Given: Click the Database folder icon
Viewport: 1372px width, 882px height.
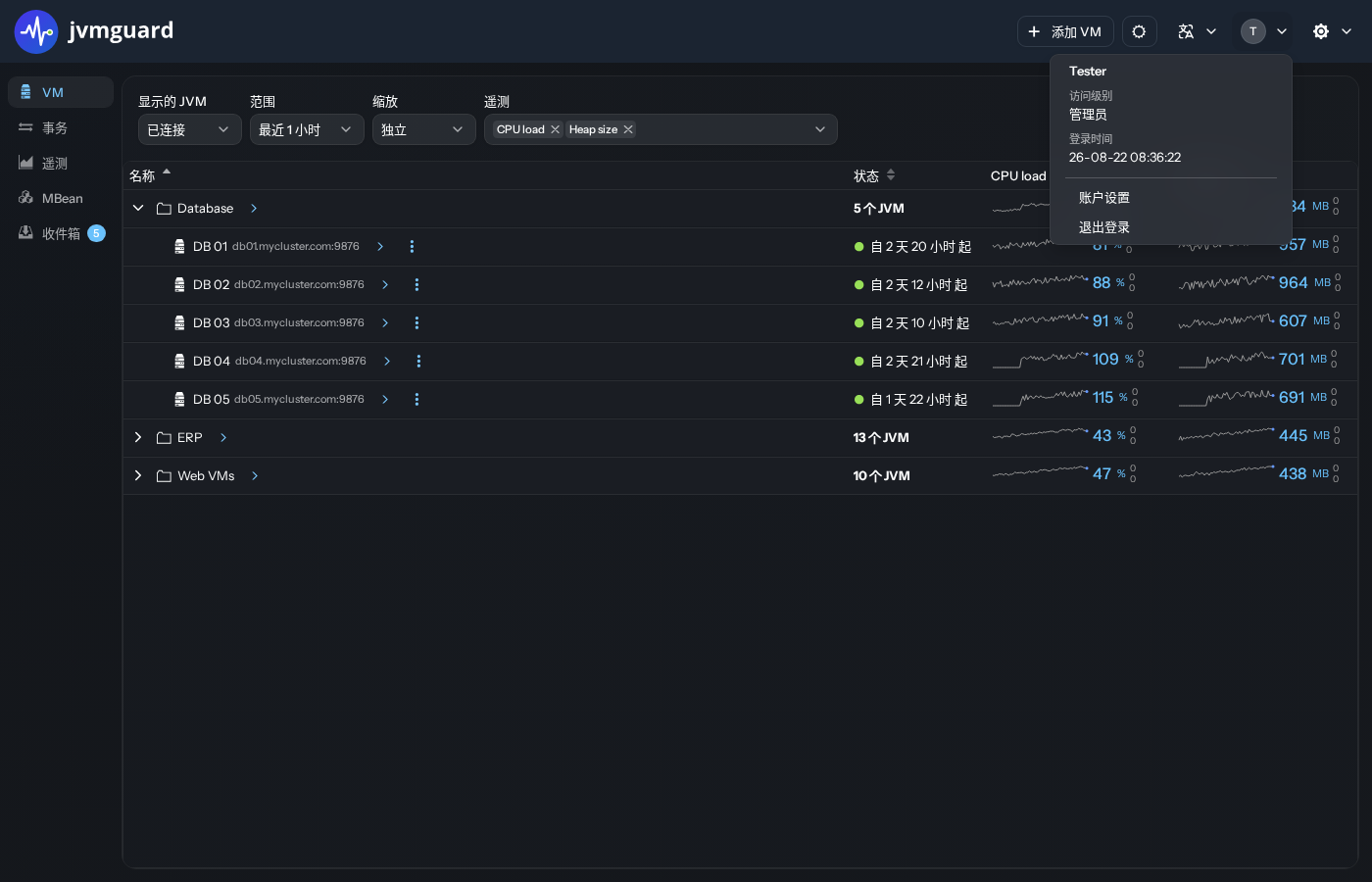Looking at the screenshot, I should coord(164,209).
